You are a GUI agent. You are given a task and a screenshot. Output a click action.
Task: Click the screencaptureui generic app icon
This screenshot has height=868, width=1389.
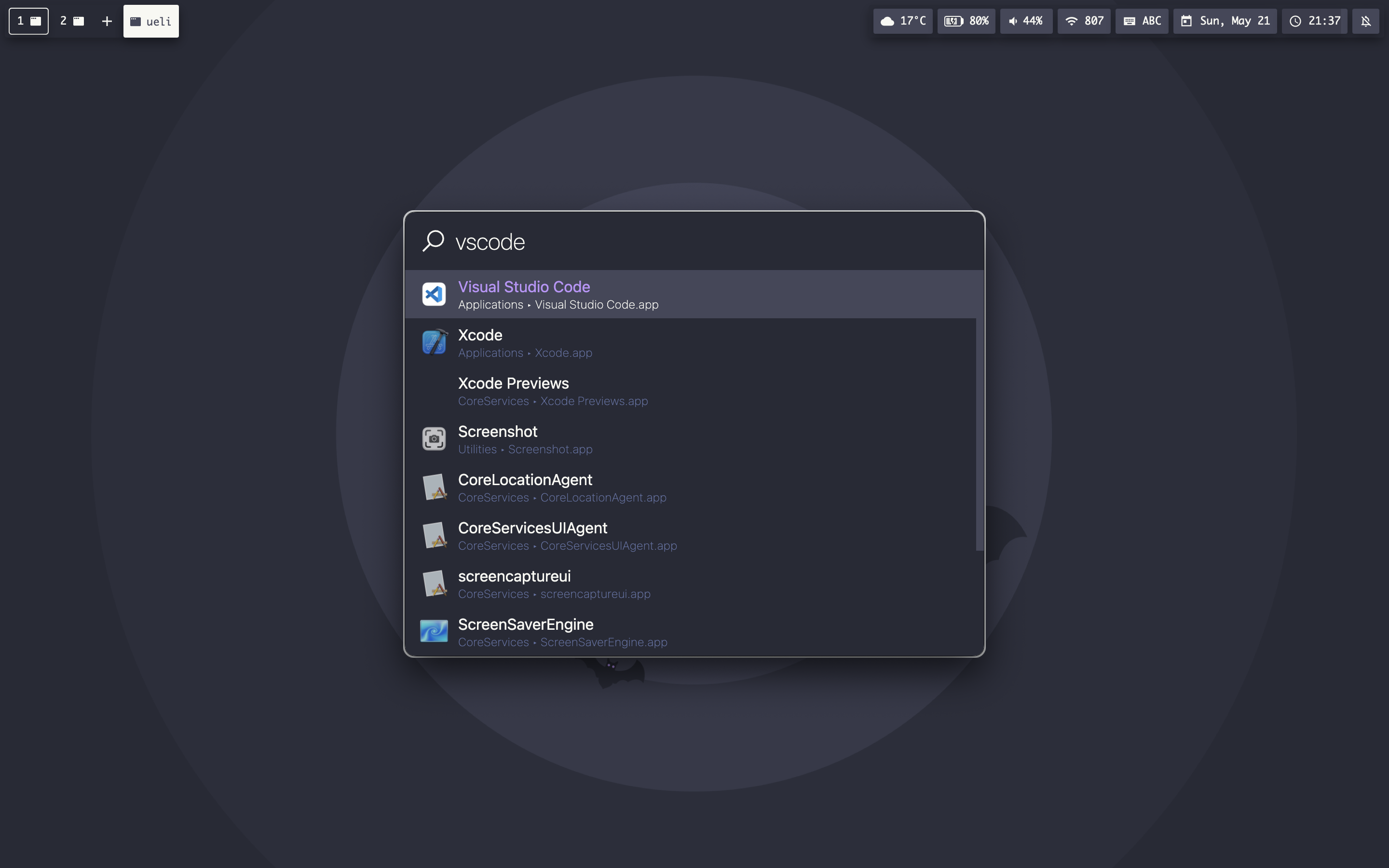click(x=434, y=584)
